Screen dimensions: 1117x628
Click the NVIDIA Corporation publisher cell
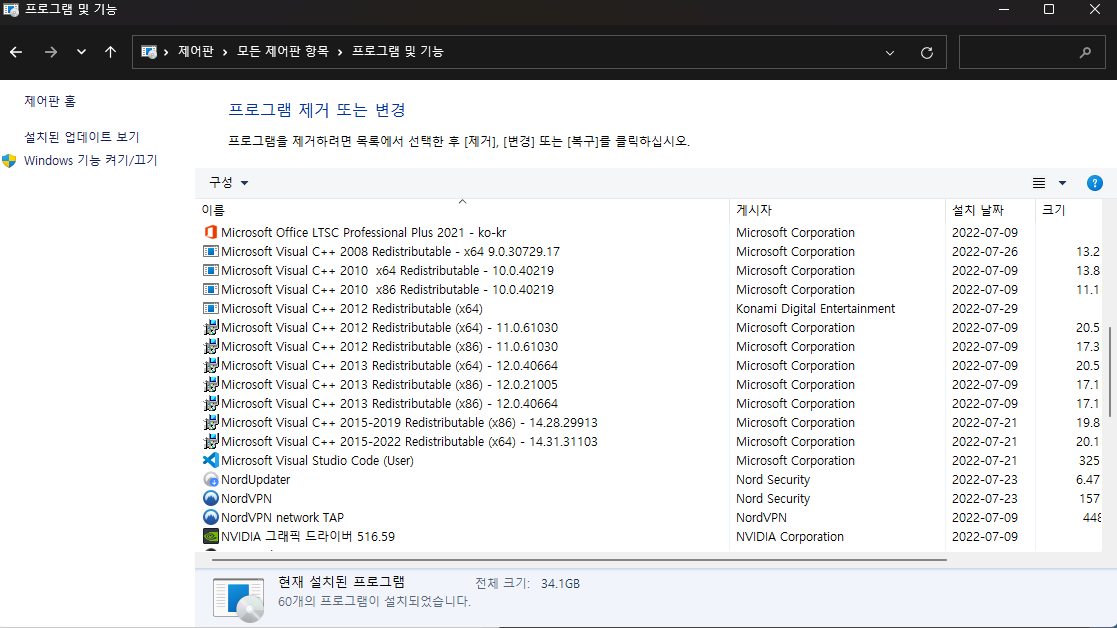[789, 536]
